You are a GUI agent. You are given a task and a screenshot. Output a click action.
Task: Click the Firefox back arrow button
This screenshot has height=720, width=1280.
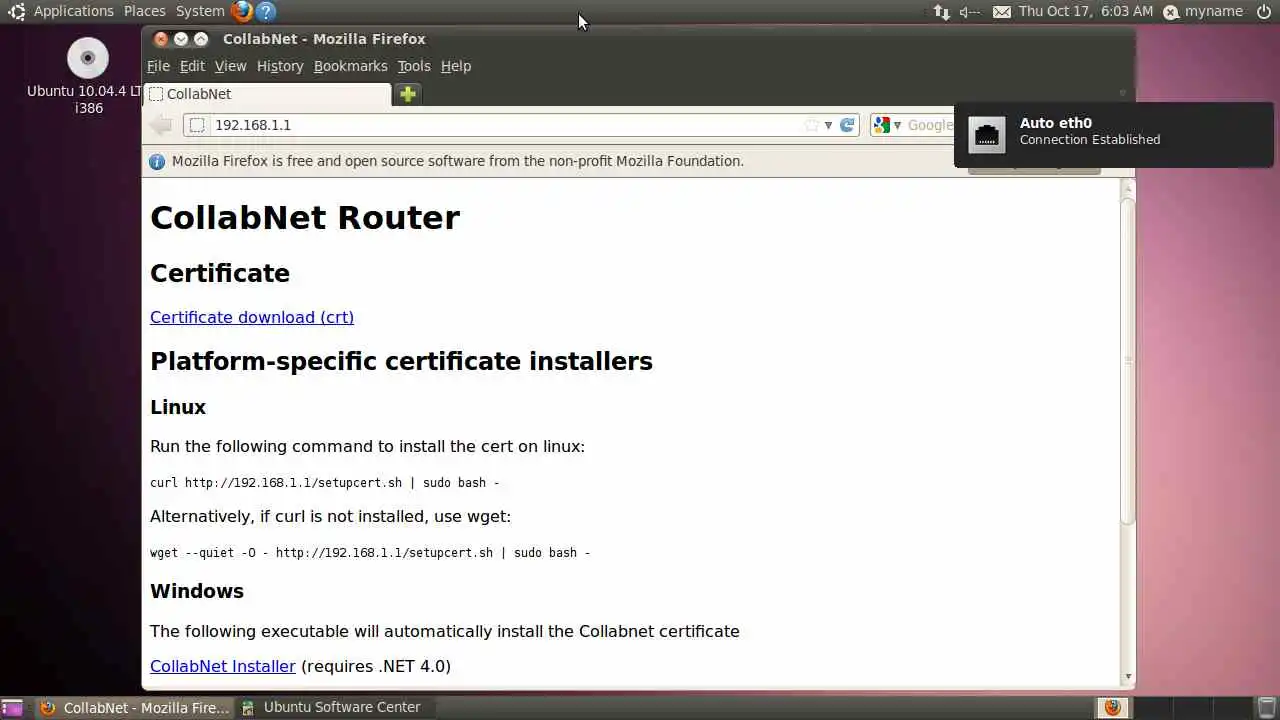[161, 125]
